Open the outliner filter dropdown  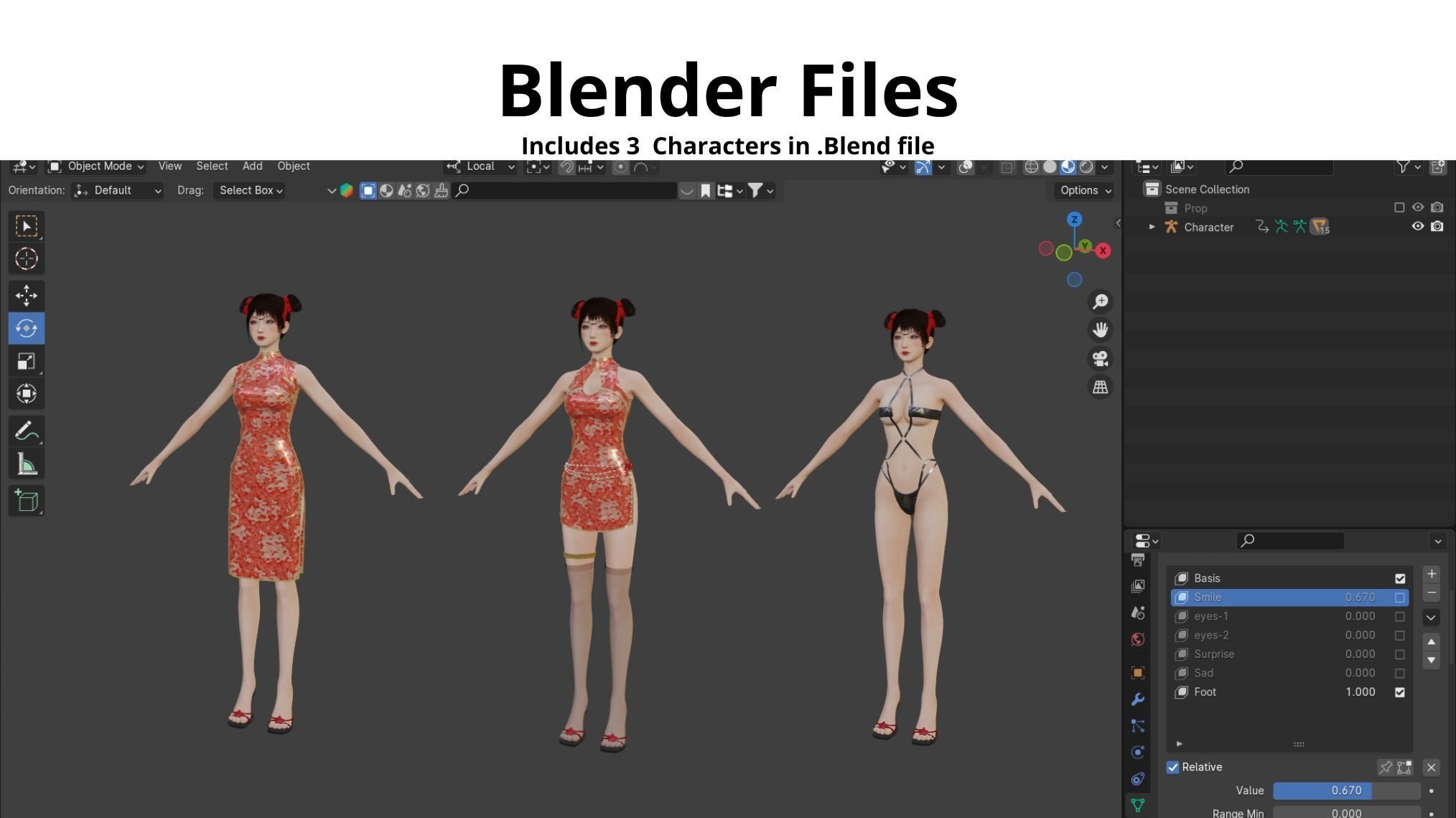coord(1409,167)
